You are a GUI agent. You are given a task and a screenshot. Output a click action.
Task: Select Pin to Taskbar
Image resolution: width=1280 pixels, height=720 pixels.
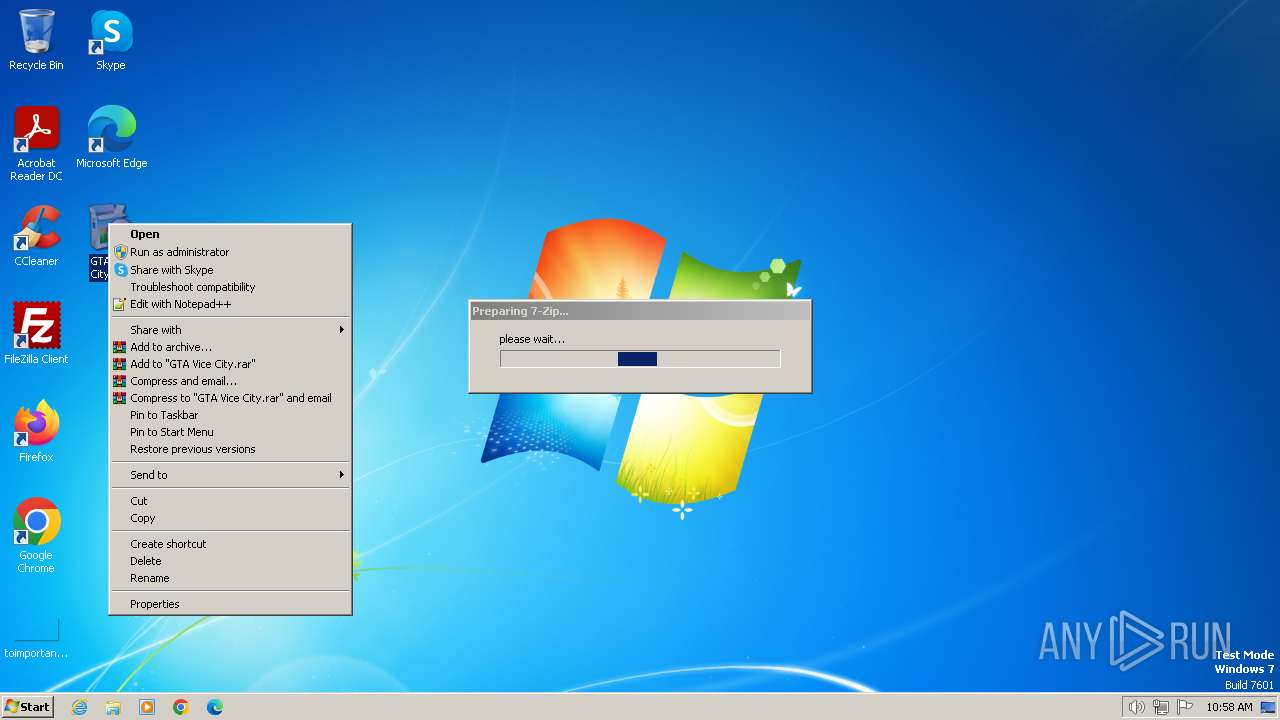(x=230, y=415)
